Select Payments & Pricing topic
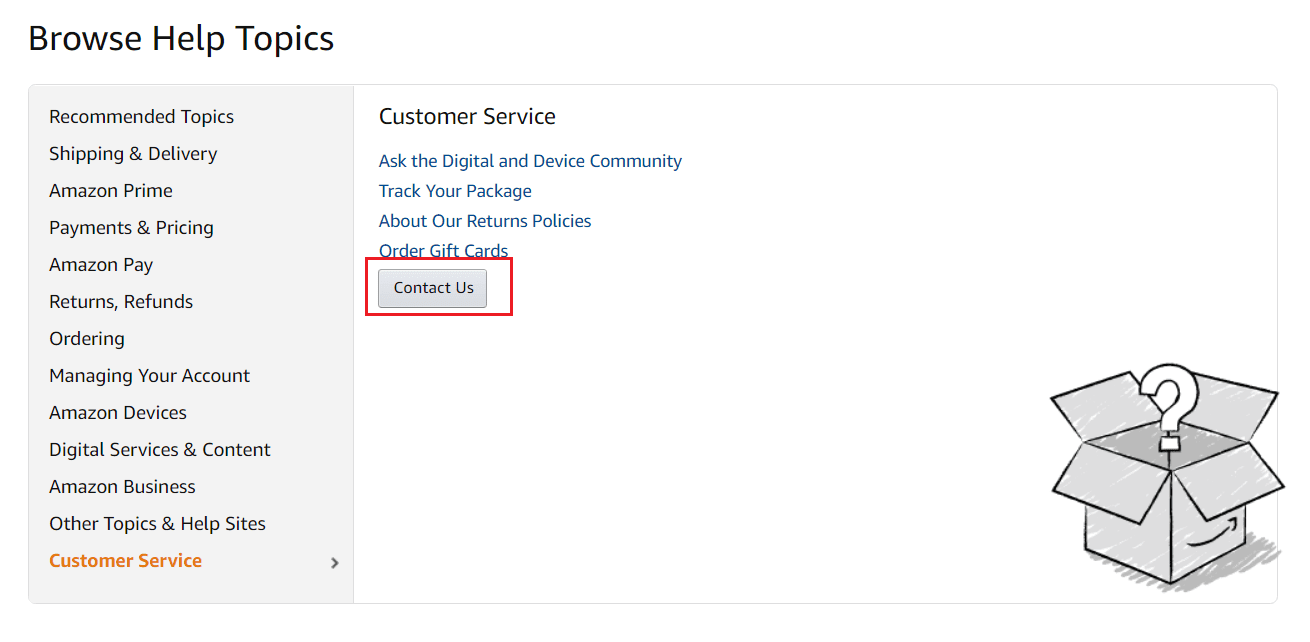Image resolution: width=1310 pixels, height=642 pixels. 131,228
